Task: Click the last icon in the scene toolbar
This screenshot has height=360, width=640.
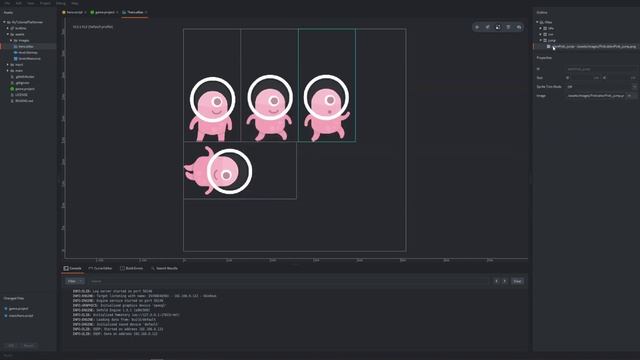Action: point(519,27)
